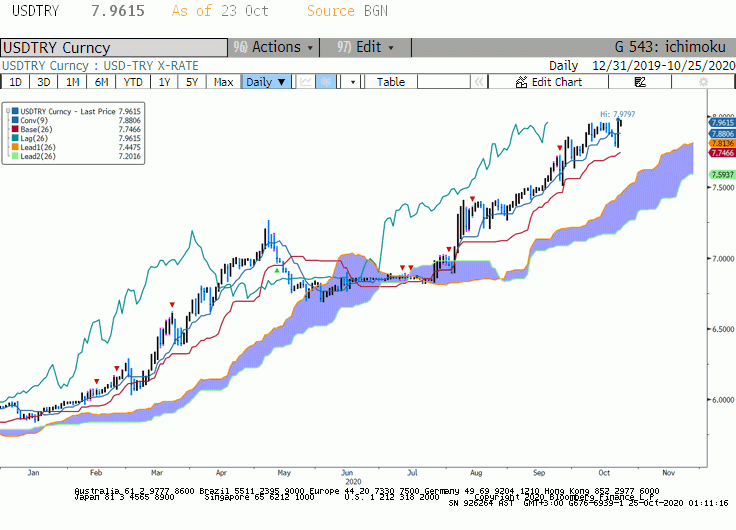Switch to the line chart type icon
The width and height of the screenshot is (736, 530).
click(x=306, y=82)
